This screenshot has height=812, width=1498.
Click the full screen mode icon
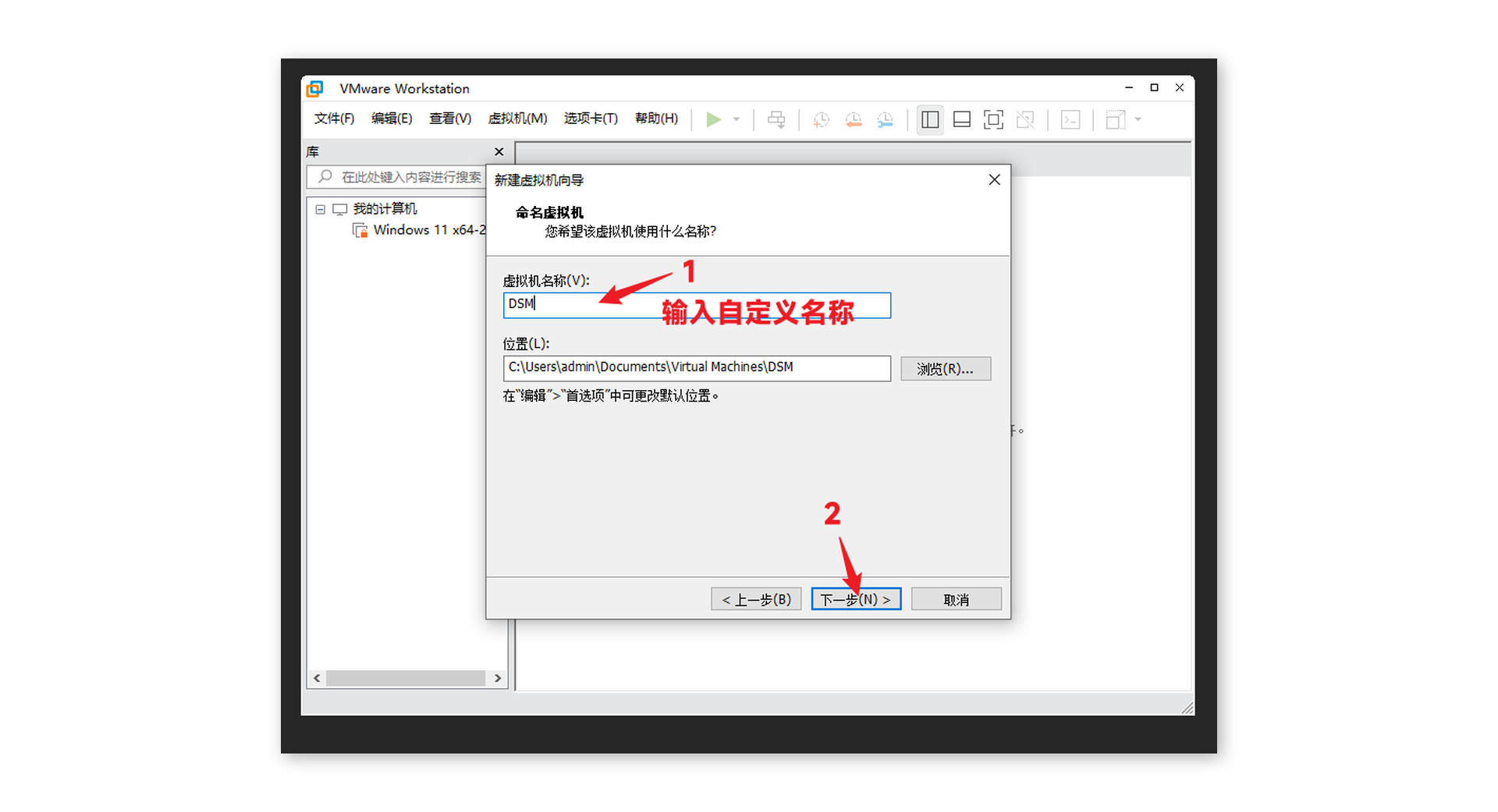point(993,119)
